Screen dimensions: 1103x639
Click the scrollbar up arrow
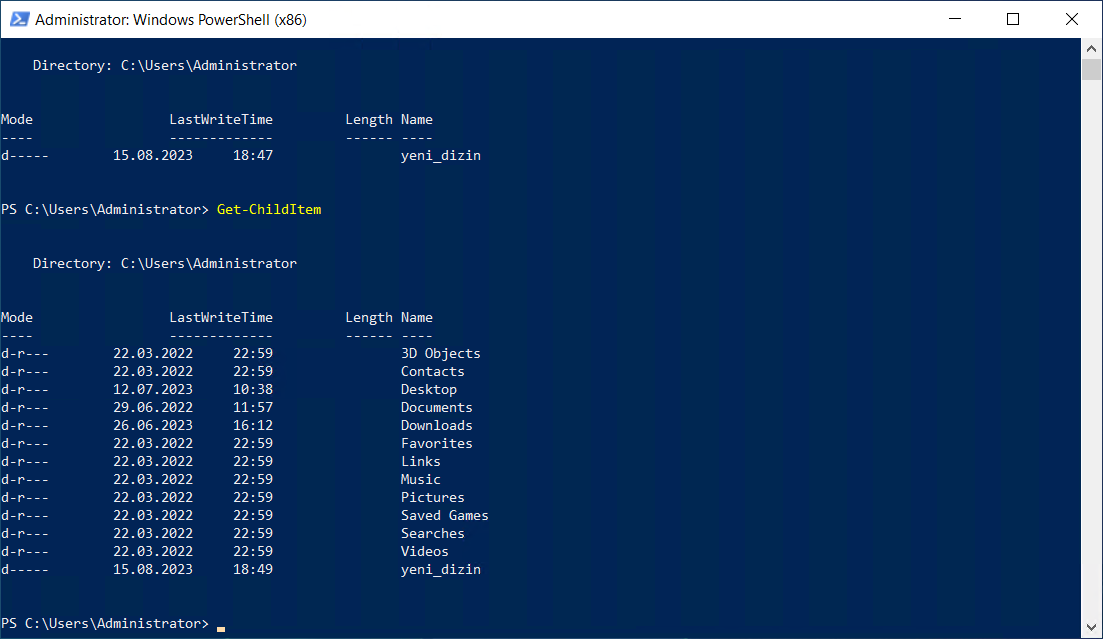point(1090,47)
